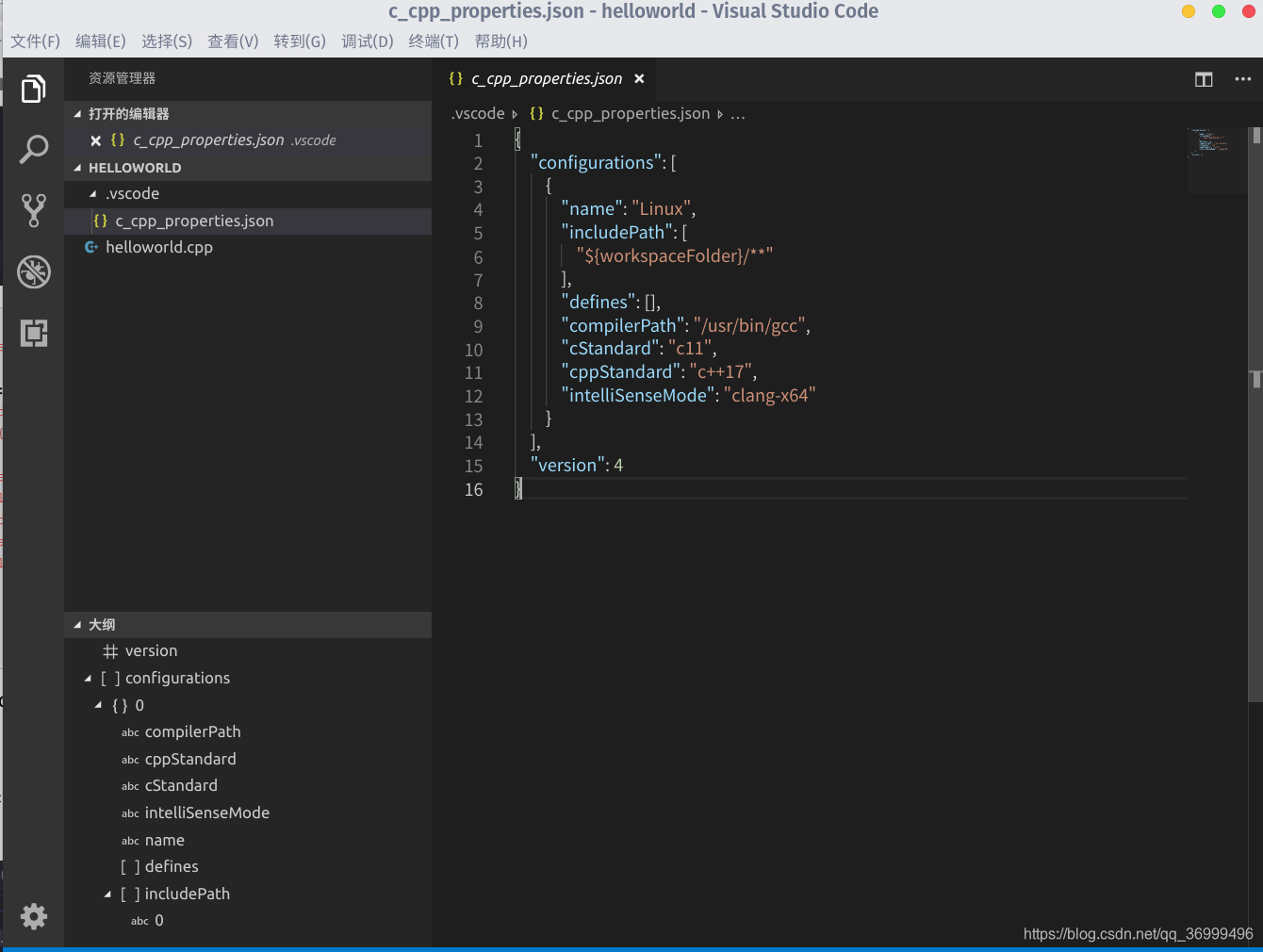
Task: Select cStandard in the outline
Action: pyautogui.click(x=248, y=785)
